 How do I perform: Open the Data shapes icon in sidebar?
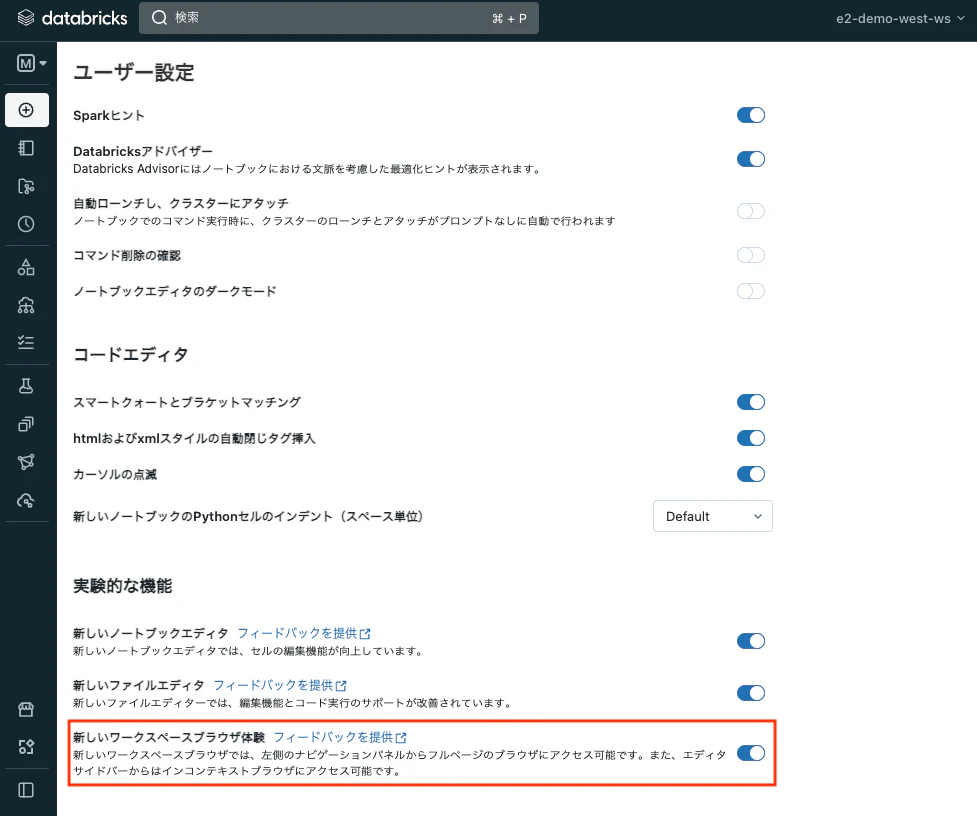[x=26, y=267]
